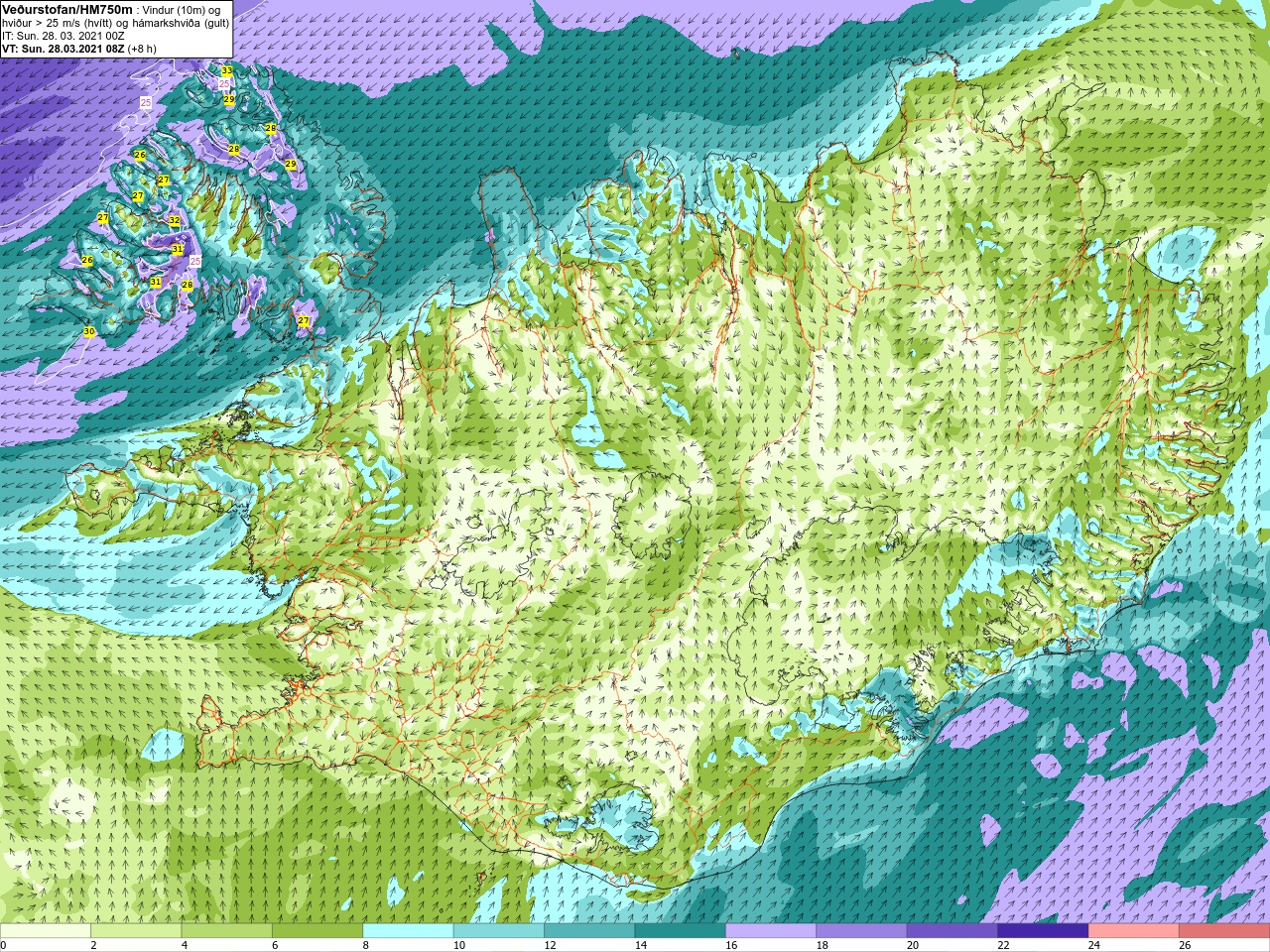Screen dimensions: 1270x952
Task: Select the light green 2–4 m/s legend swatch
Action: click(137, 931)
